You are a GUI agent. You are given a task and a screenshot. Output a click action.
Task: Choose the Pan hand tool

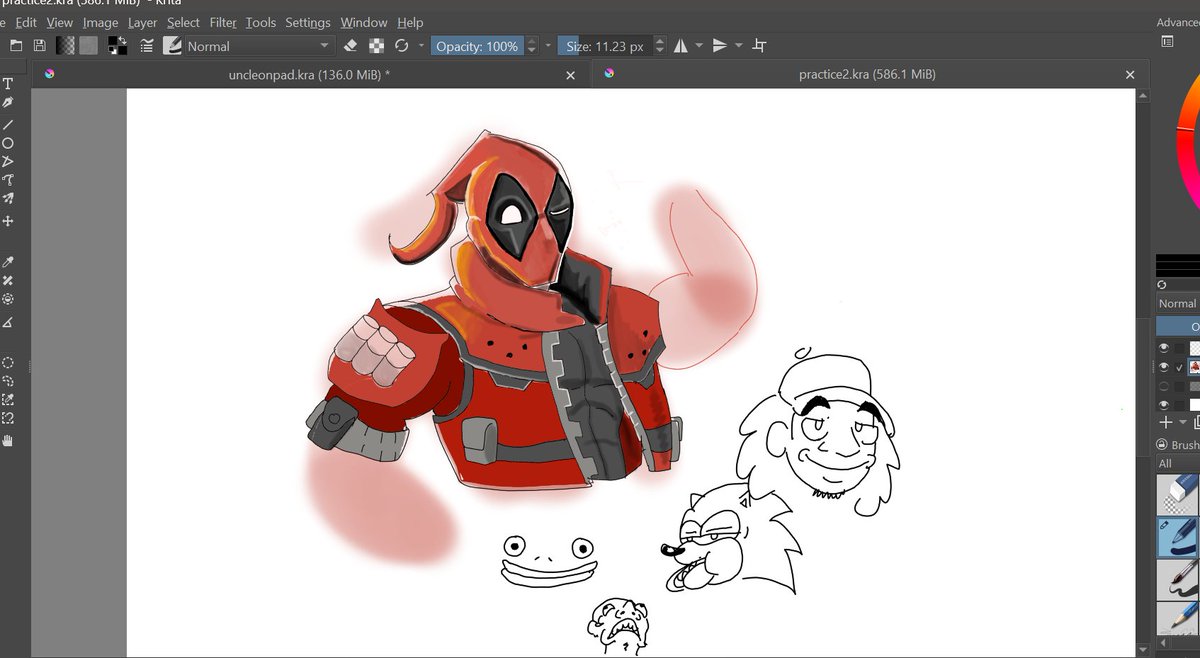coord(8,440)
